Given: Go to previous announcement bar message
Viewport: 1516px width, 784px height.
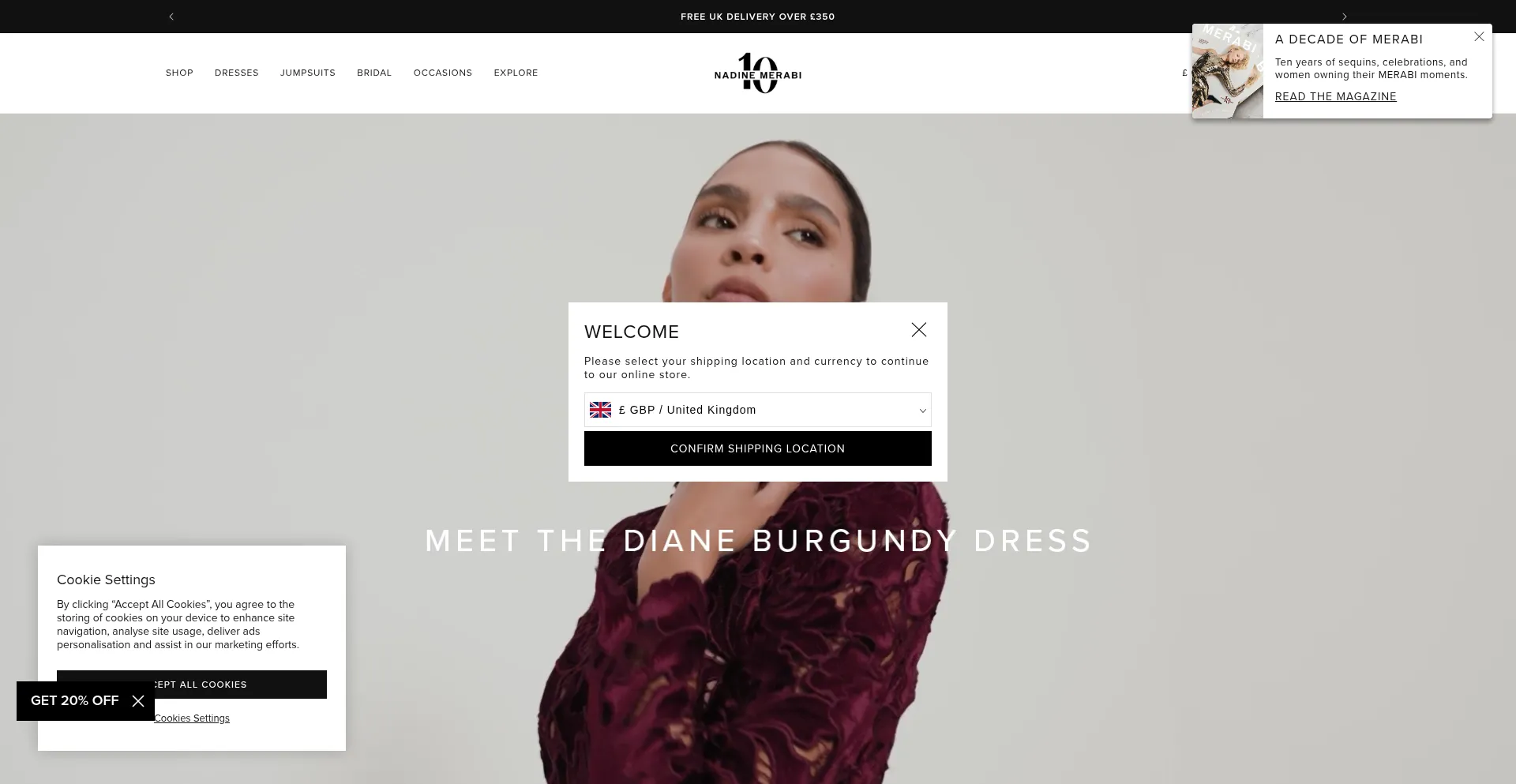Looking at the screenshot, I should 171,17.
